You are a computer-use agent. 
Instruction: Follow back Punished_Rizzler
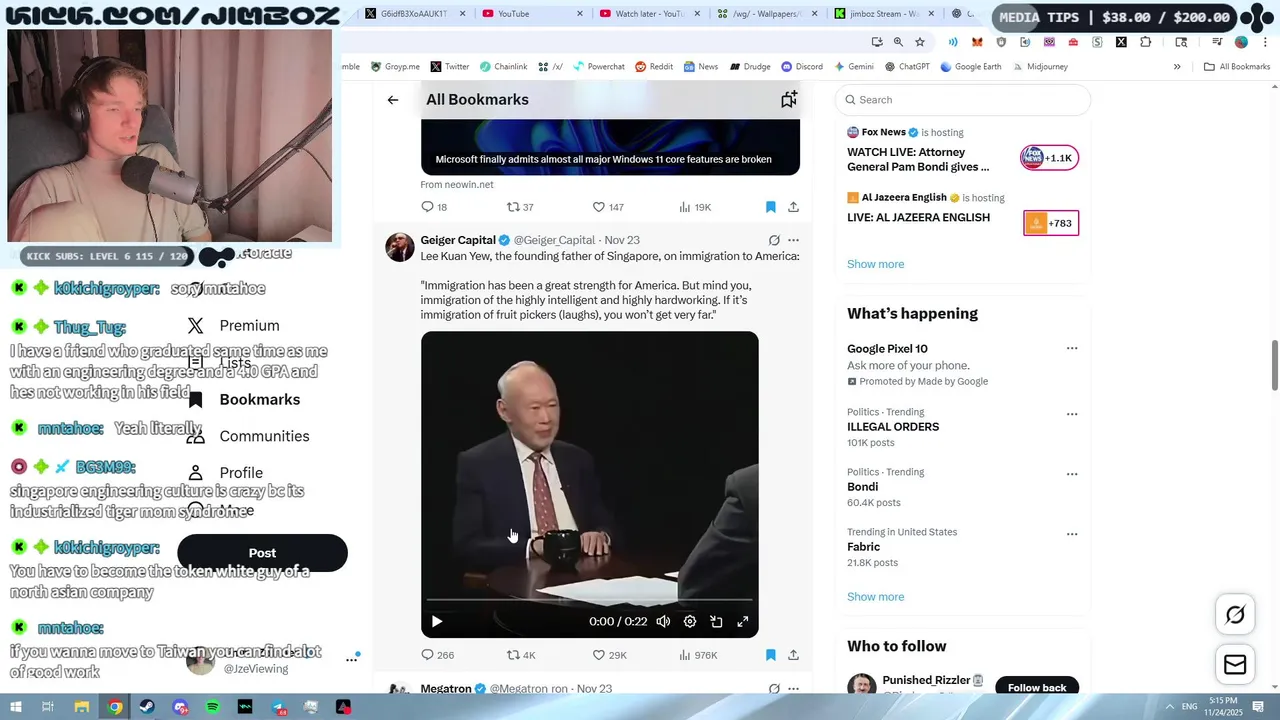coord(1037,688)
